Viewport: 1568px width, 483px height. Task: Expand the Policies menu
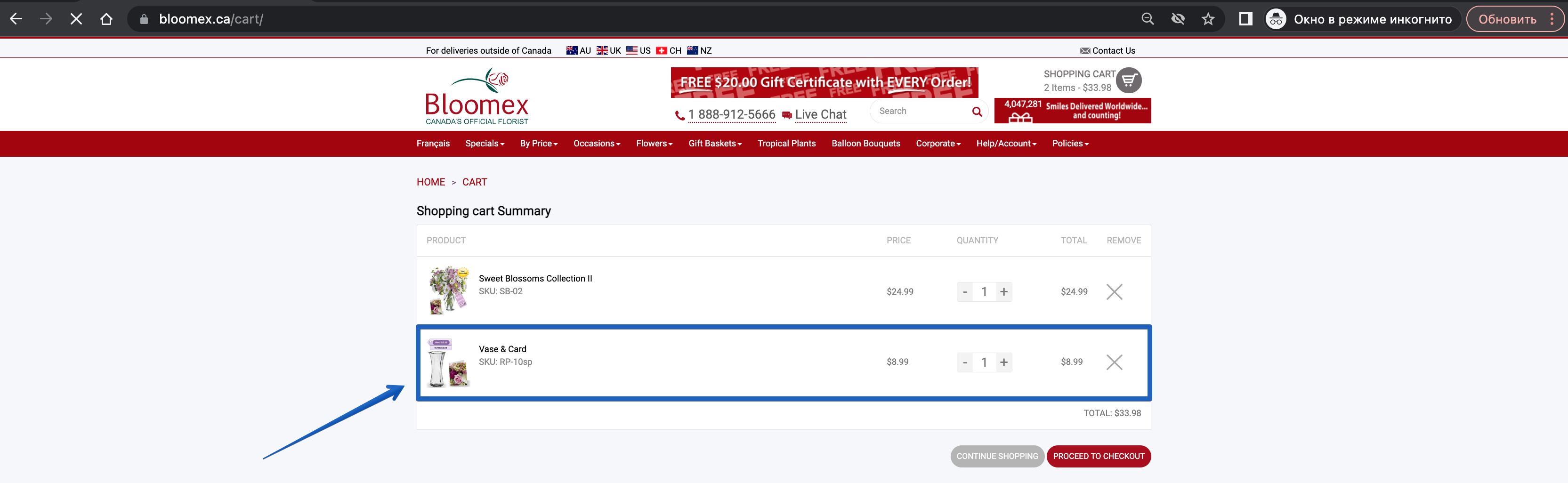pos(1070,144)
